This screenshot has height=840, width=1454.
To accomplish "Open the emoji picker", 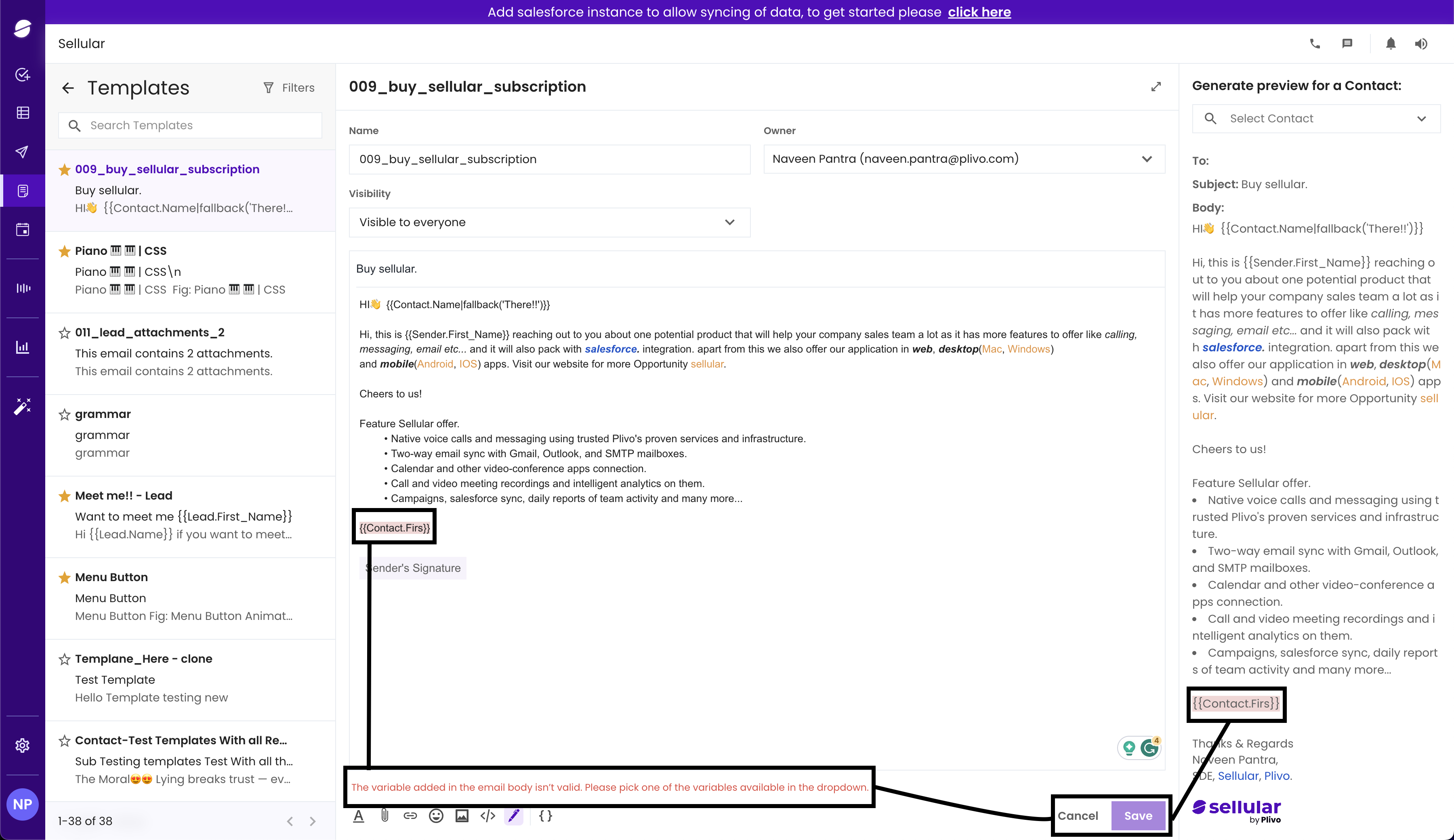I will click(436, 816).
